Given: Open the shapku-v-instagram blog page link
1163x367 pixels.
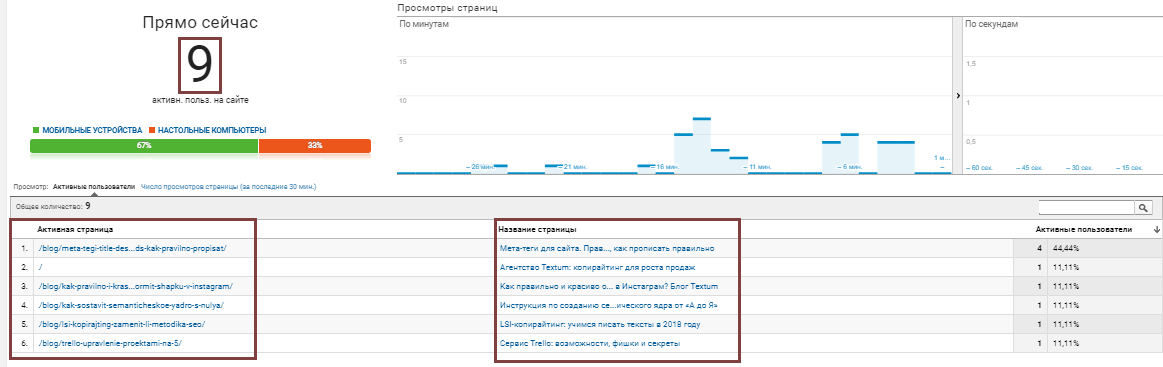Looking at the screenshot, I should tap(136, 286).
